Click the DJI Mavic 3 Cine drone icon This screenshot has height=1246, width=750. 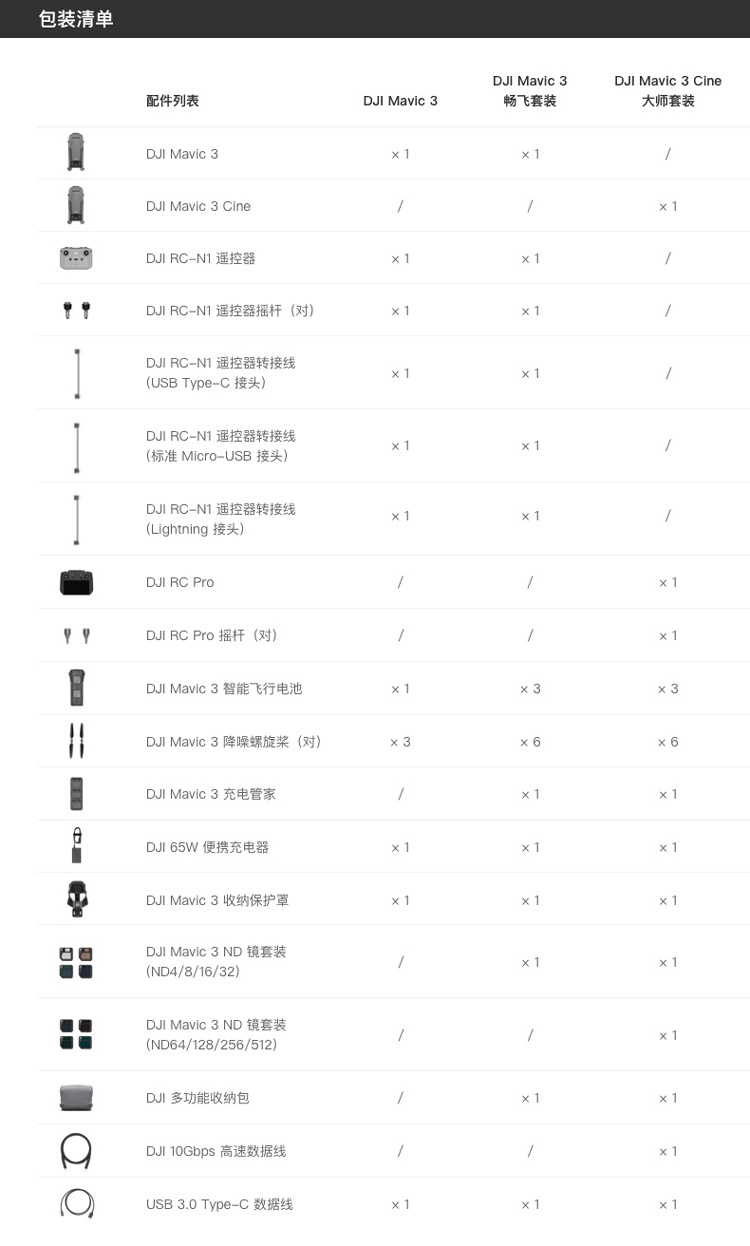(x=76, y=205)
